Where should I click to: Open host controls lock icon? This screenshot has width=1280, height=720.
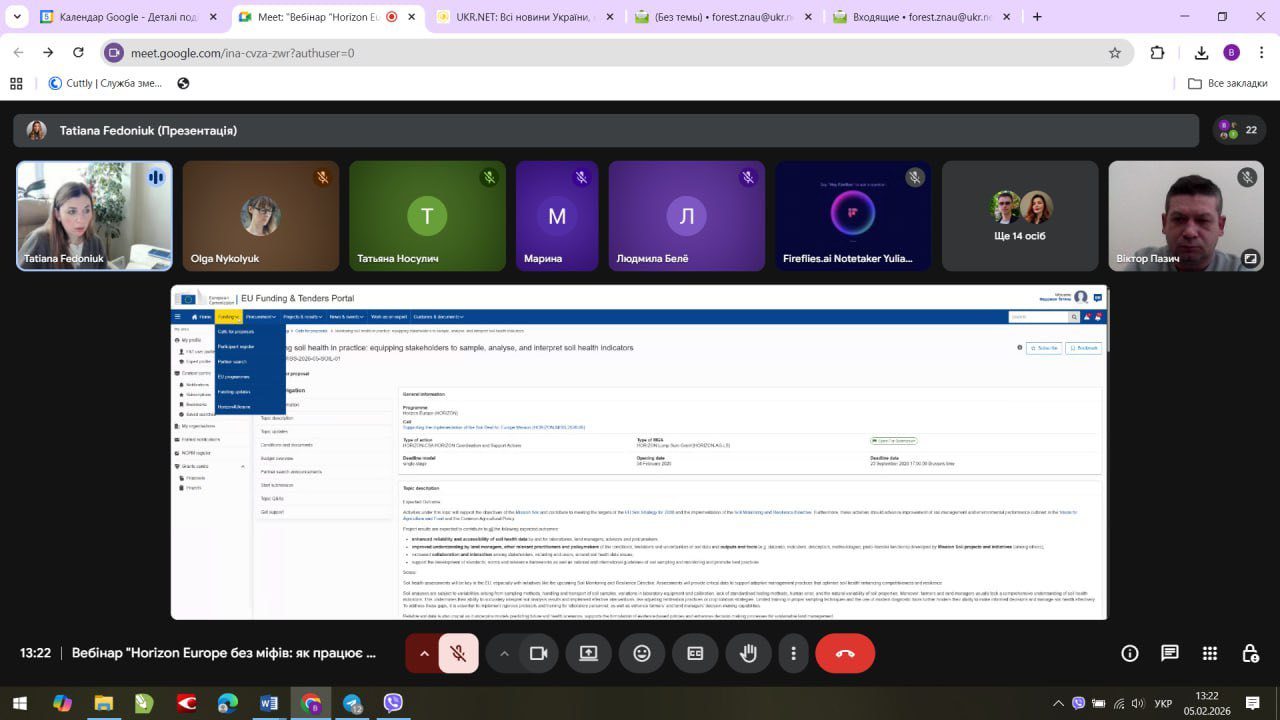coord(1250,653)
